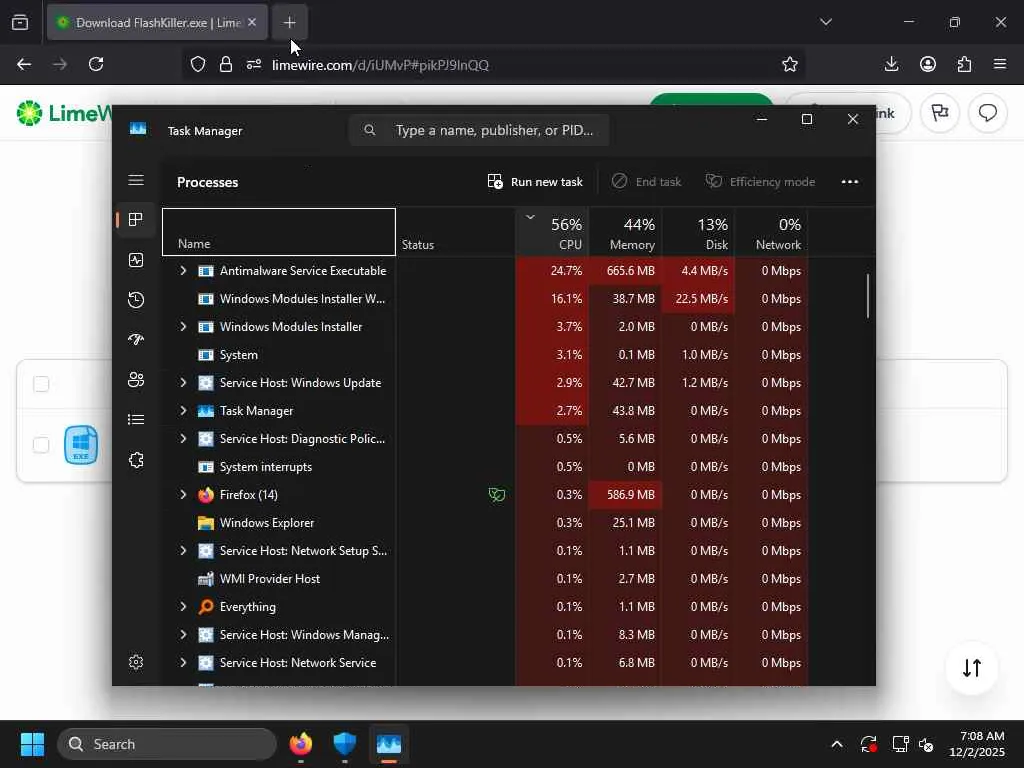Open the Users page icon in sidebar
This screenshot has height=768, width=1024.
pos(136,379)
